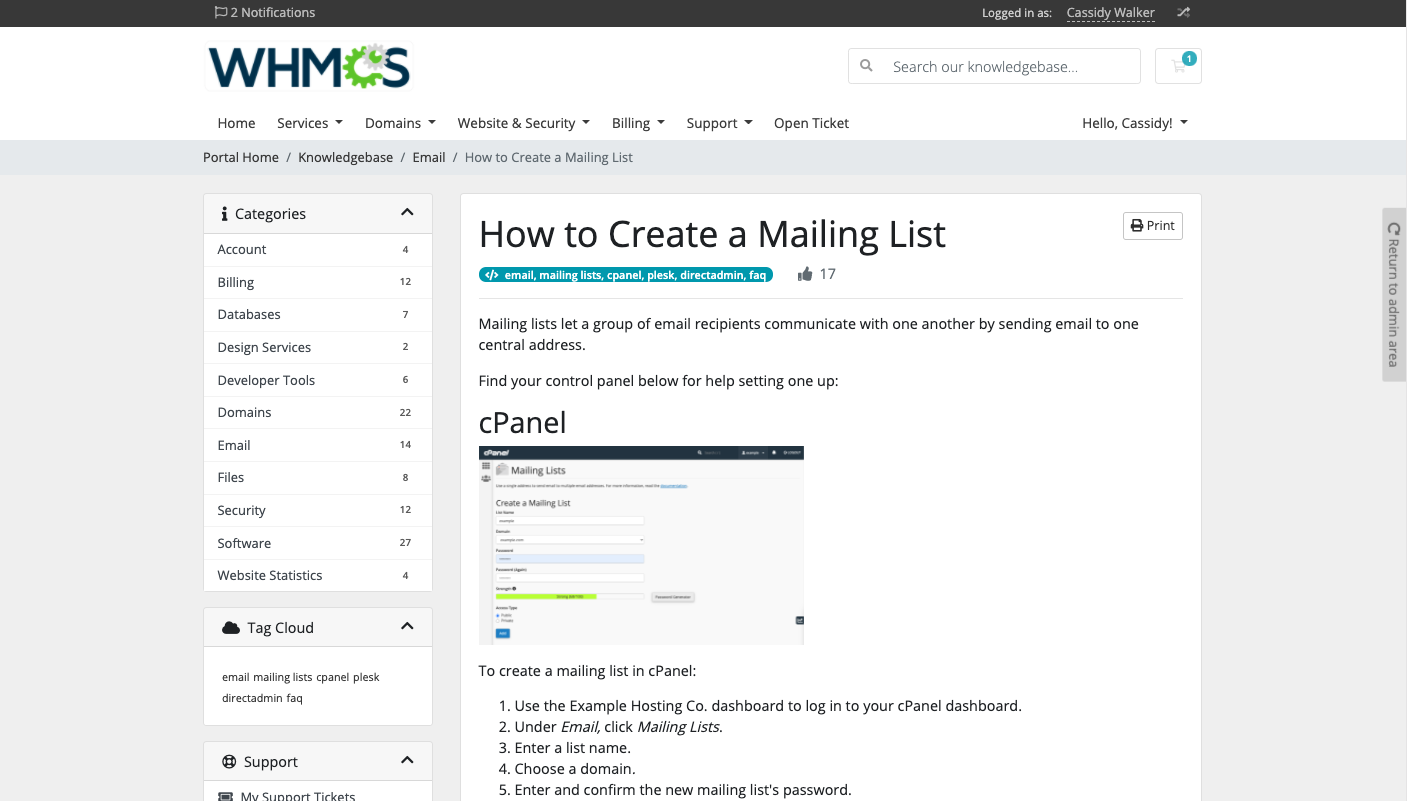Focus the knowledgebase search field

click(x=1010, y=66)
